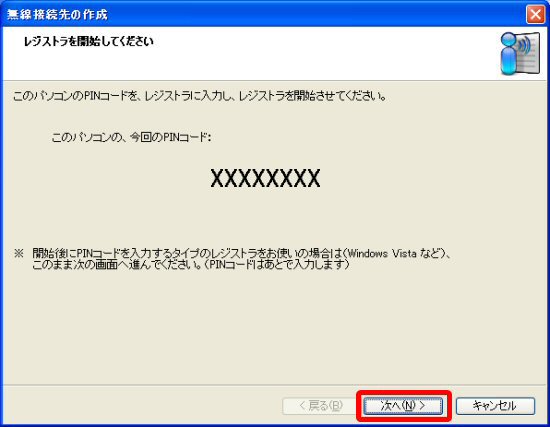Click the キャンセル button
The width and height of the screenshot is (550, 427).
[495, 406]
